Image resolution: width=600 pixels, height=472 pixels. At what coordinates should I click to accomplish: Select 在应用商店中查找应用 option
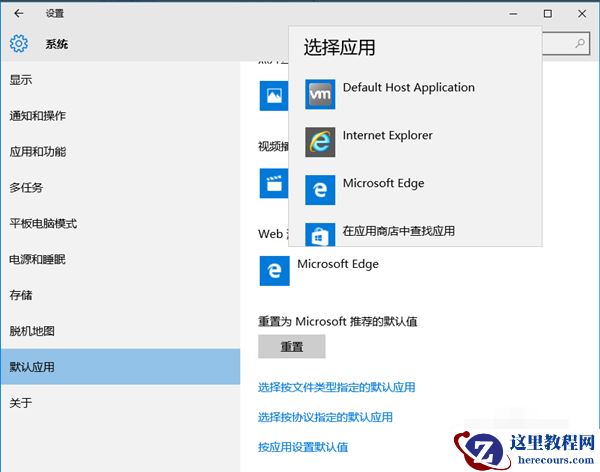399,231
